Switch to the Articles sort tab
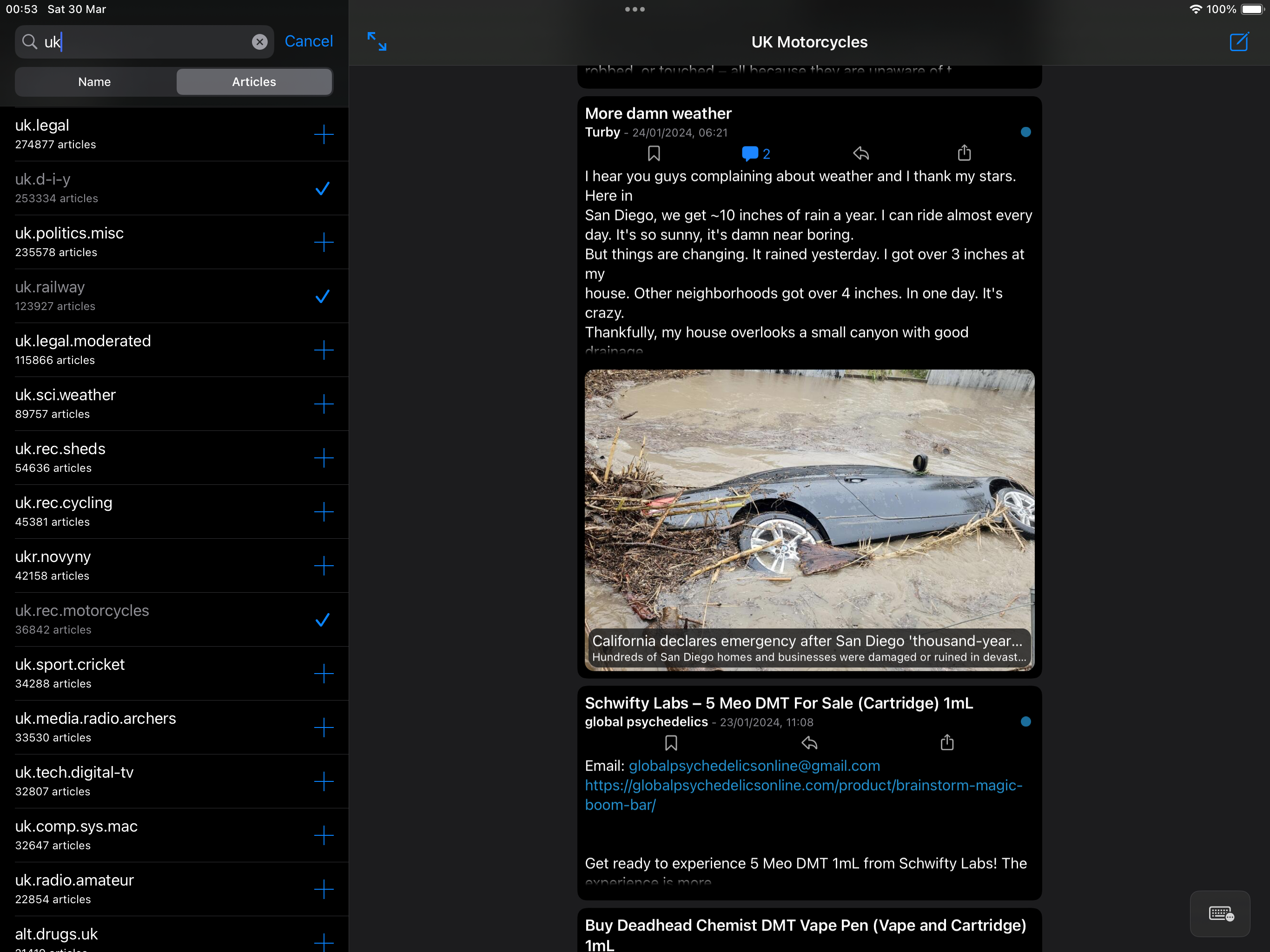The image size is (1270, 952). [x=254, y=81]
